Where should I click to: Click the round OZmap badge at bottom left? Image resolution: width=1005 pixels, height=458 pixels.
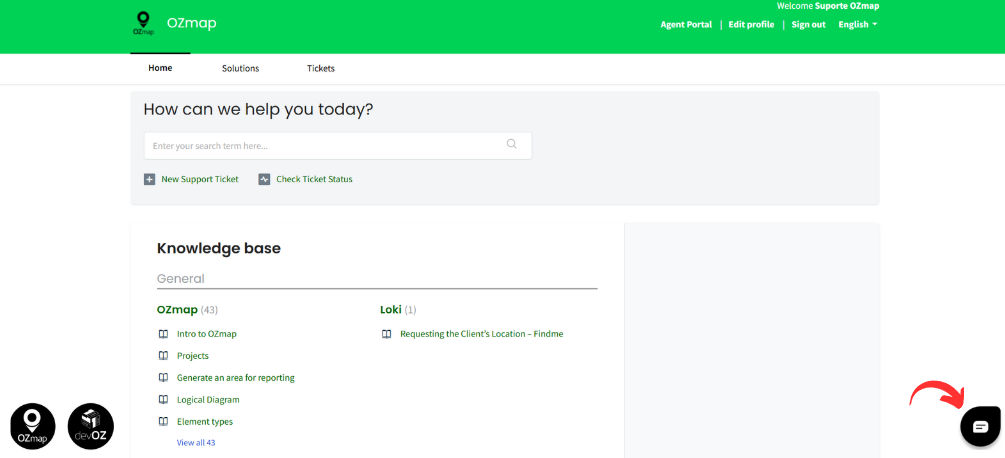(33, 426)
